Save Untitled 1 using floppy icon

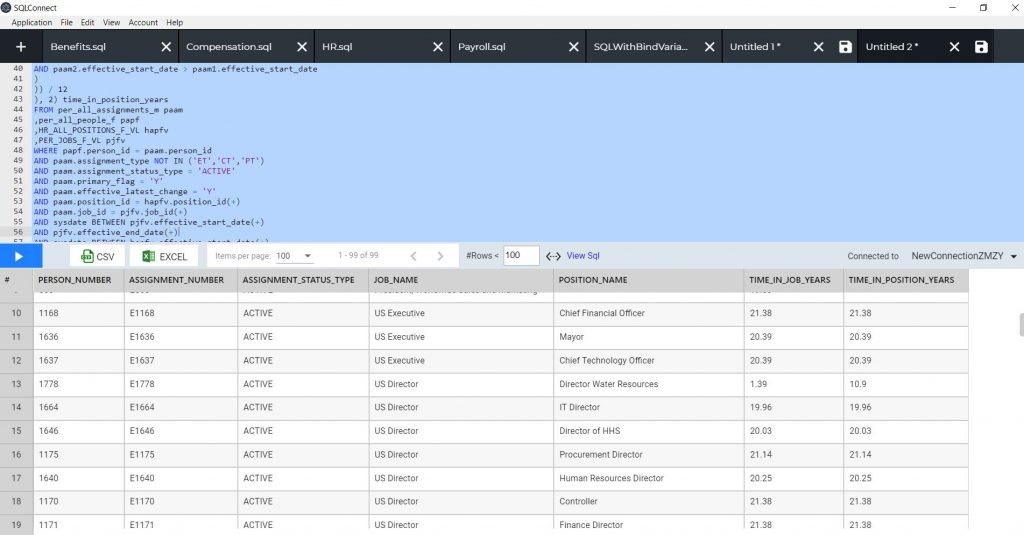coord(845,46)
